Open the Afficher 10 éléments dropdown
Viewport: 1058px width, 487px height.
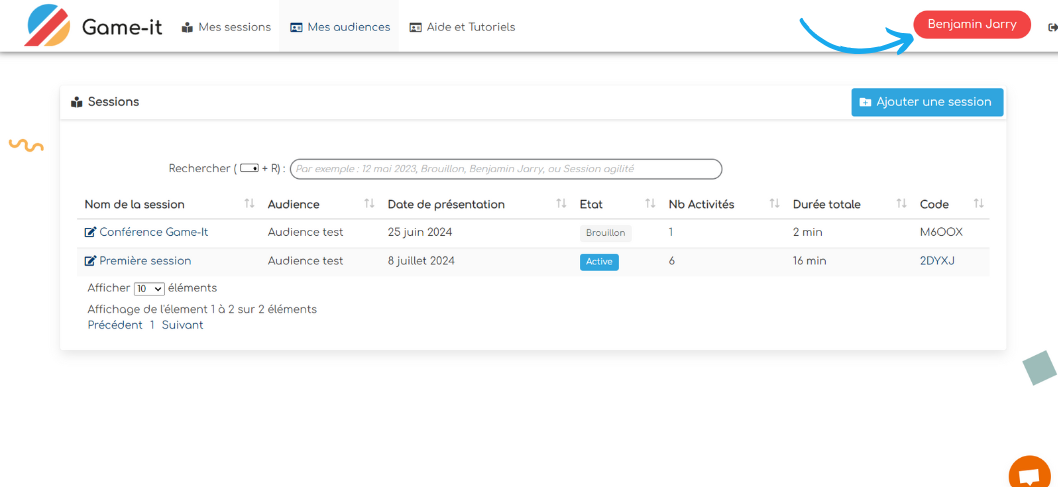pos(149,288)
